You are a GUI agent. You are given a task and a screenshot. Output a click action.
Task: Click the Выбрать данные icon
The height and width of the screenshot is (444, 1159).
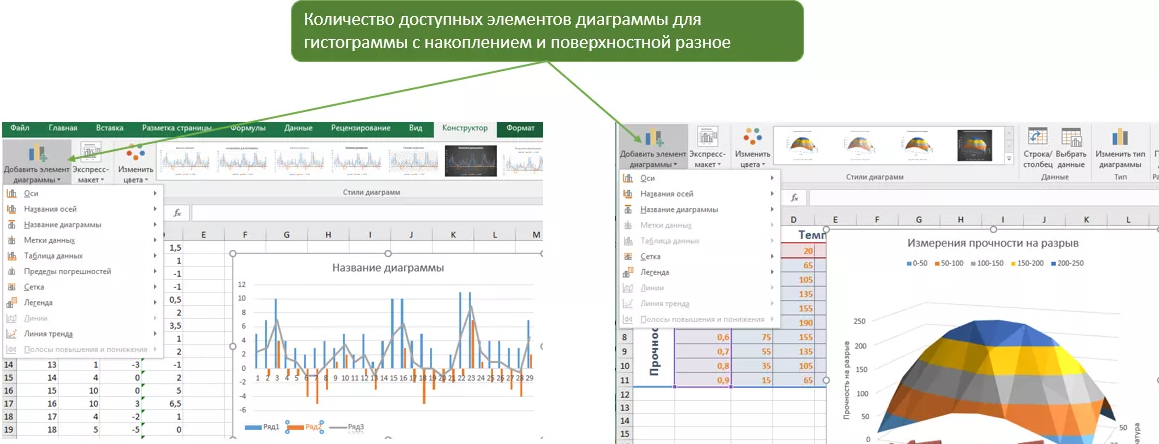(x=1071, y=137)
